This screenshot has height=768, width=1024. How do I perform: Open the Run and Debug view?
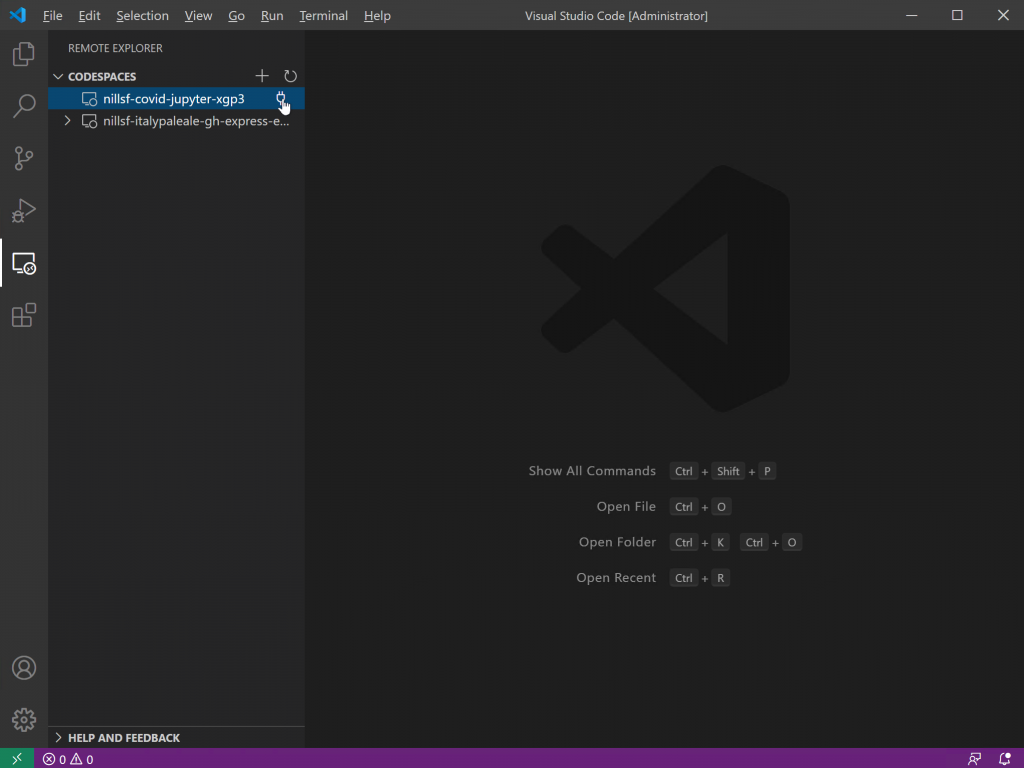[x=24, y=210]
